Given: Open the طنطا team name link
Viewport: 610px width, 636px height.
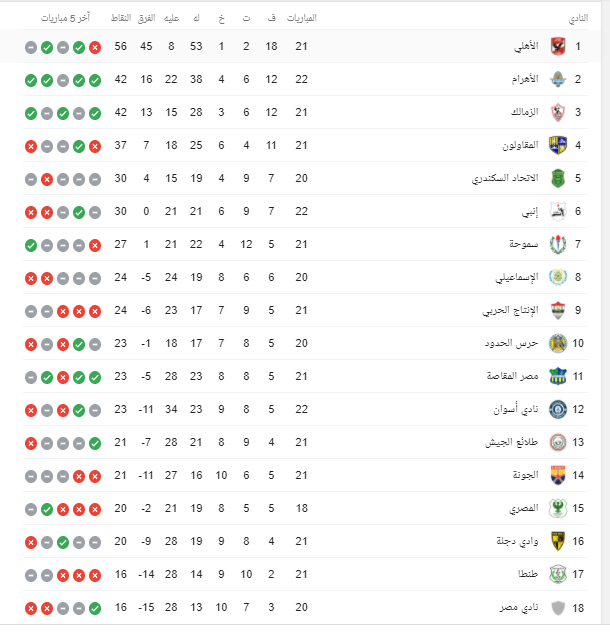Looking at the screenshot, I should (528, 574).
